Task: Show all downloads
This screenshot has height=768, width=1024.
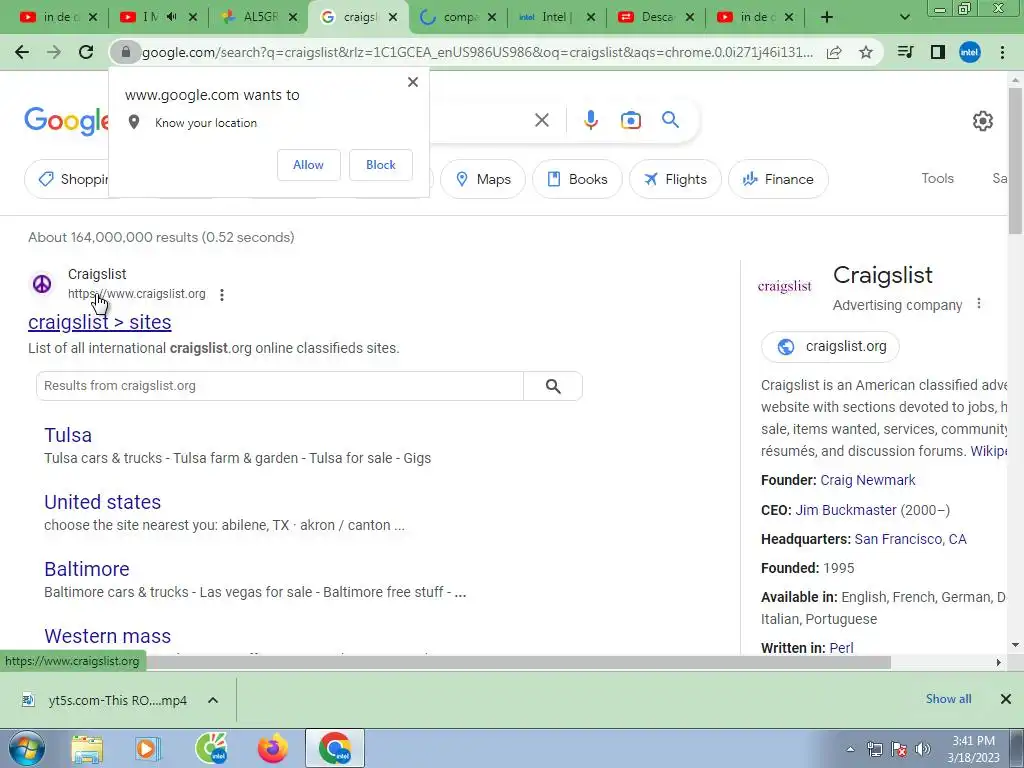Action: 948,699
